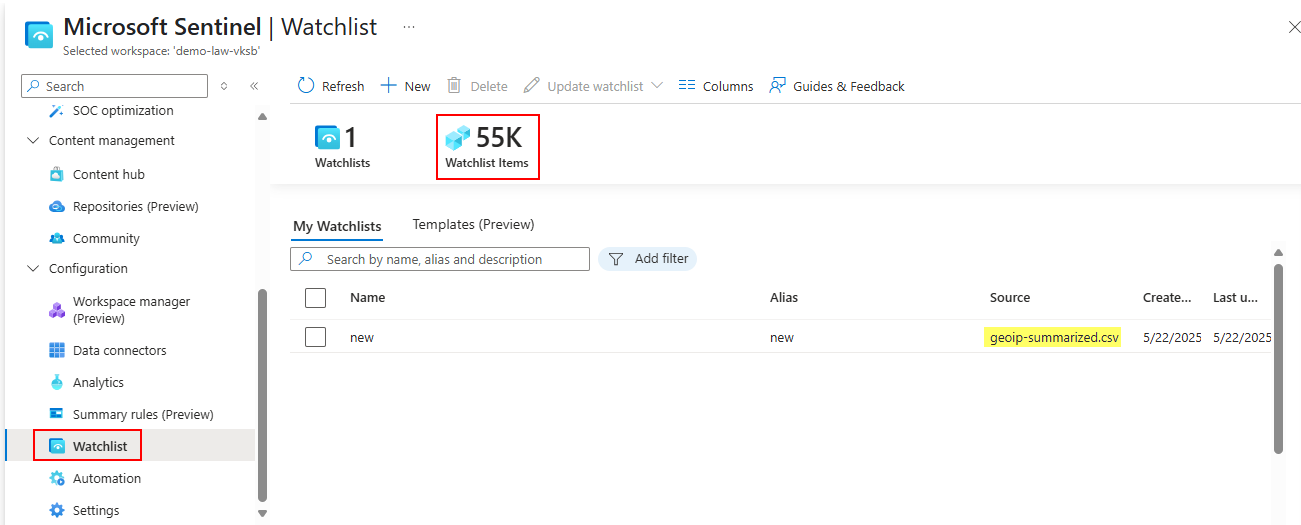Screen dimensions: 1301x525
Task: Open Data connectors
Action: [120, 350]
